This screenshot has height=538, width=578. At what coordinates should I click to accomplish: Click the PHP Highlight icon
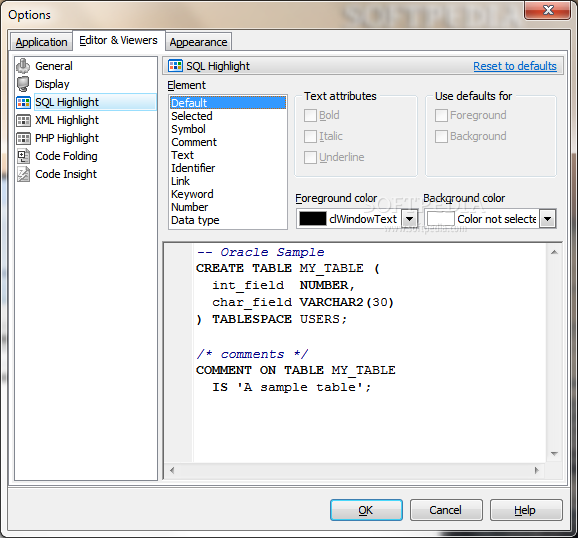point(23,138)
